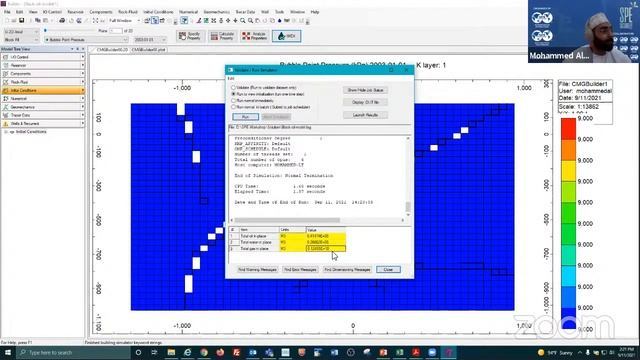The image size is (640, 360).
Task: Switch to the second CMGBuilder document tab
Action: 149,49
